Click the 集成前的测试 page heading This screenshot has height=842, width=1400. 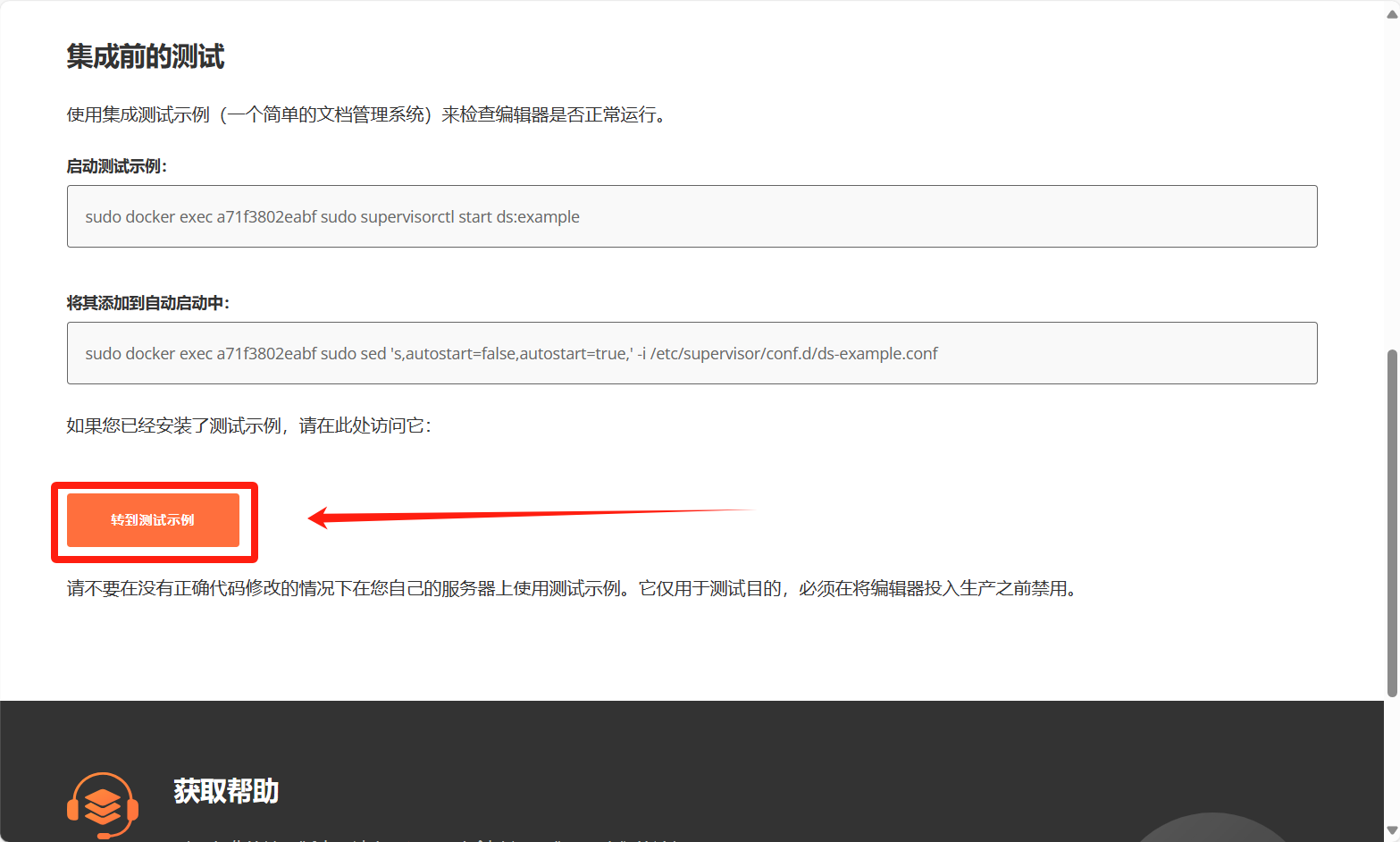tap(146, 57)
